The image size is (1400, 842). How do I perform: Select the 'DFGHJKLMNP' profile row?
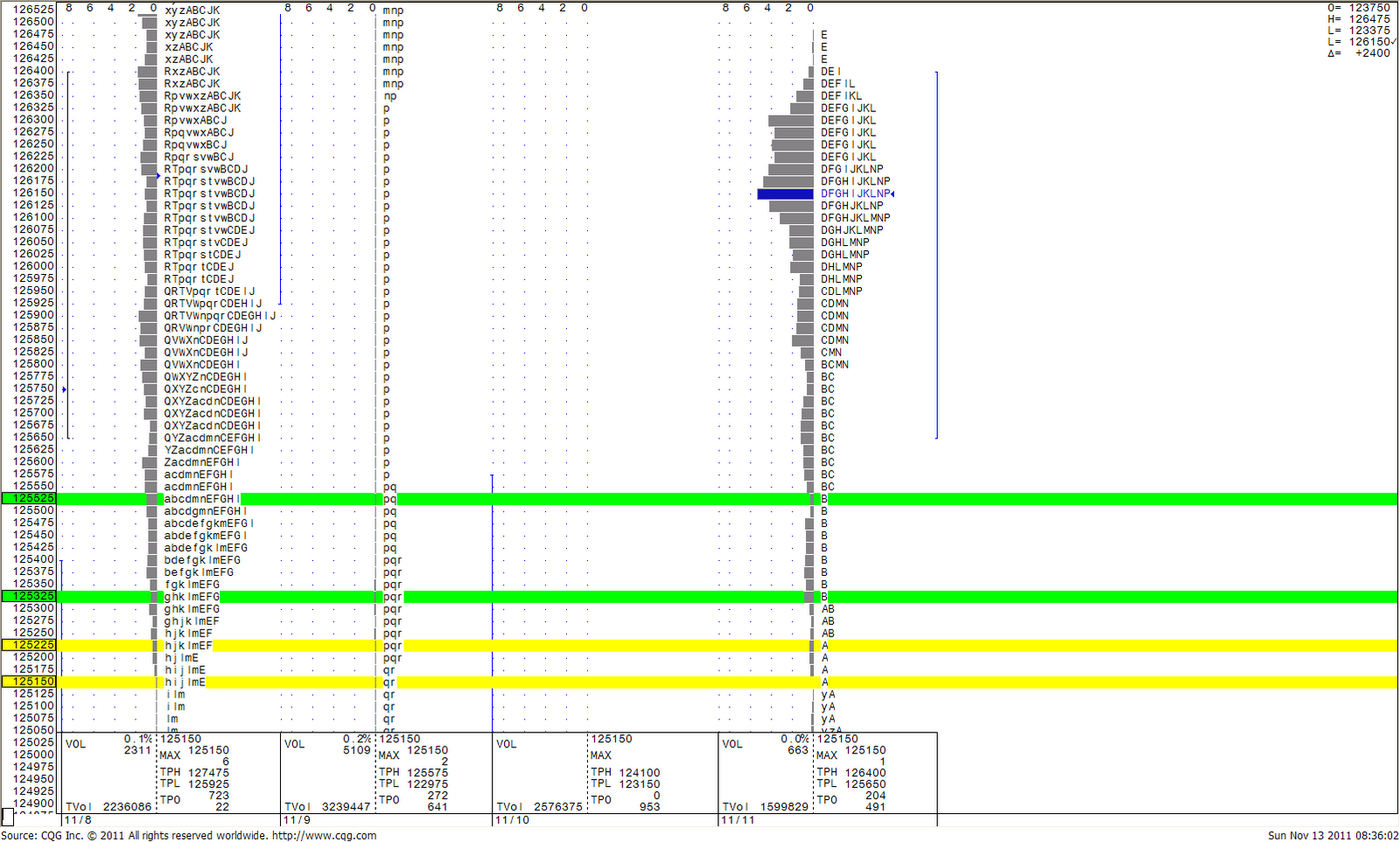pyautogui.click(x=855, y=218)
